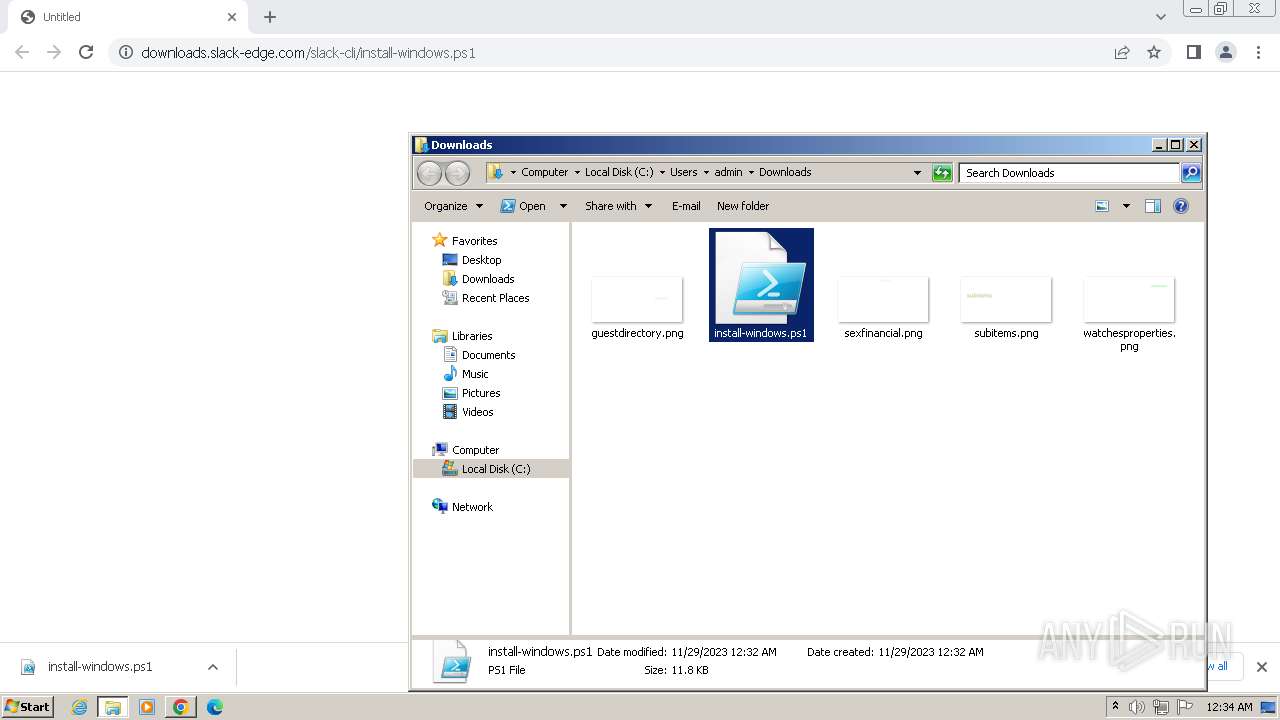Click the address bar URL
The height and width of the screenshot is (720, 1280).
[308, 53]
